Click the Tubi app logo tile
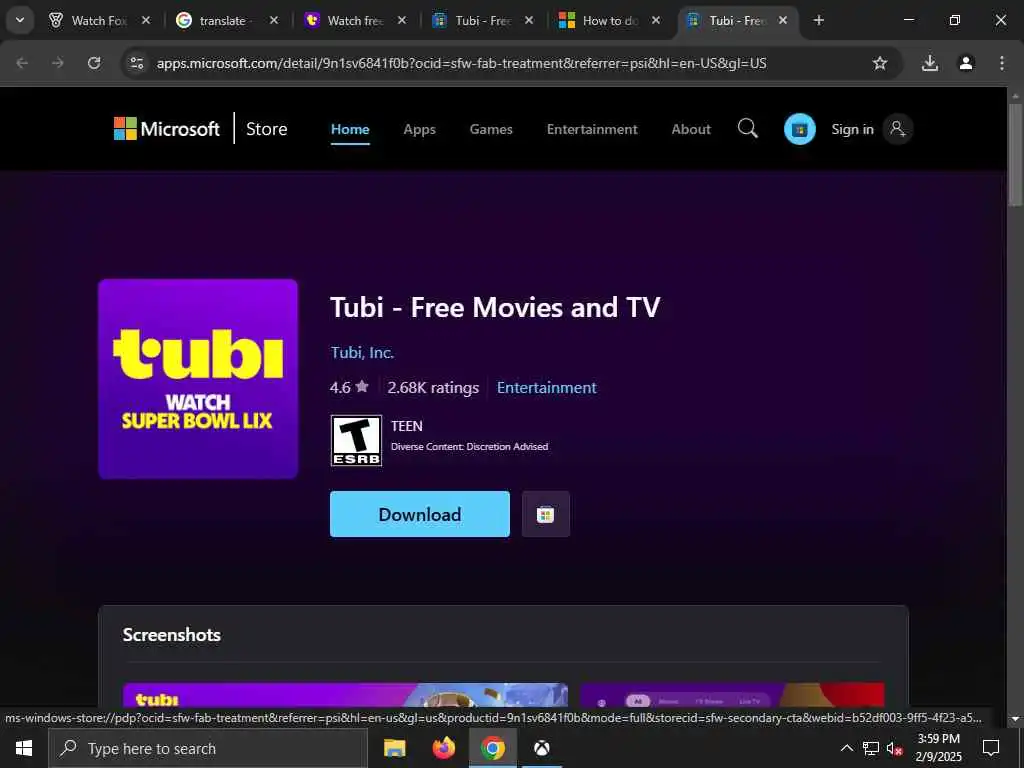Image resolution: width=1024 pixels, height=768 pixels. click(198, 379)
